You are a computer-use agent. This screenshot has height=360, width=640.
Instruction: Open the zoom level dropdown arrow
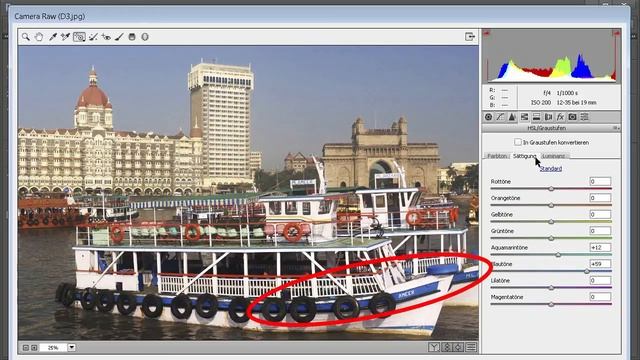tap(71, 348)
